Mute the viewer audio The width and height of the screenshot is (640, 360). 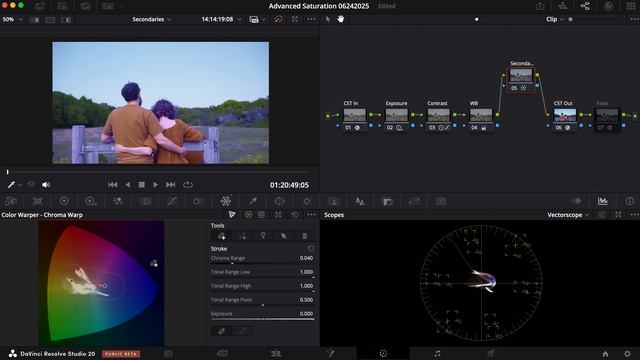click(46, 185)
